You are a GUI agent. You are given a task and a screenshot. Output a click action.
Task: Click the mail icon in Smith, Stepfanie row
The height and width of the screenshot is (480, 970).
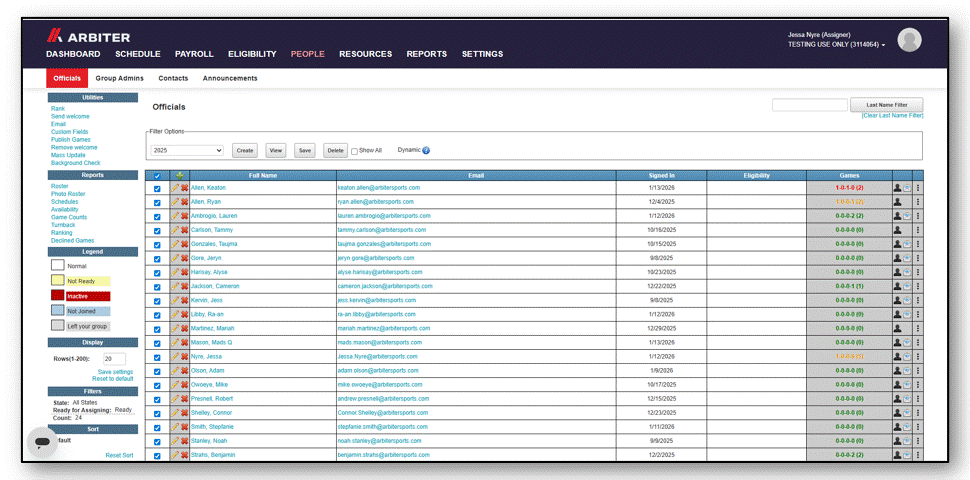pyautogui.click(x=907, y=427)
